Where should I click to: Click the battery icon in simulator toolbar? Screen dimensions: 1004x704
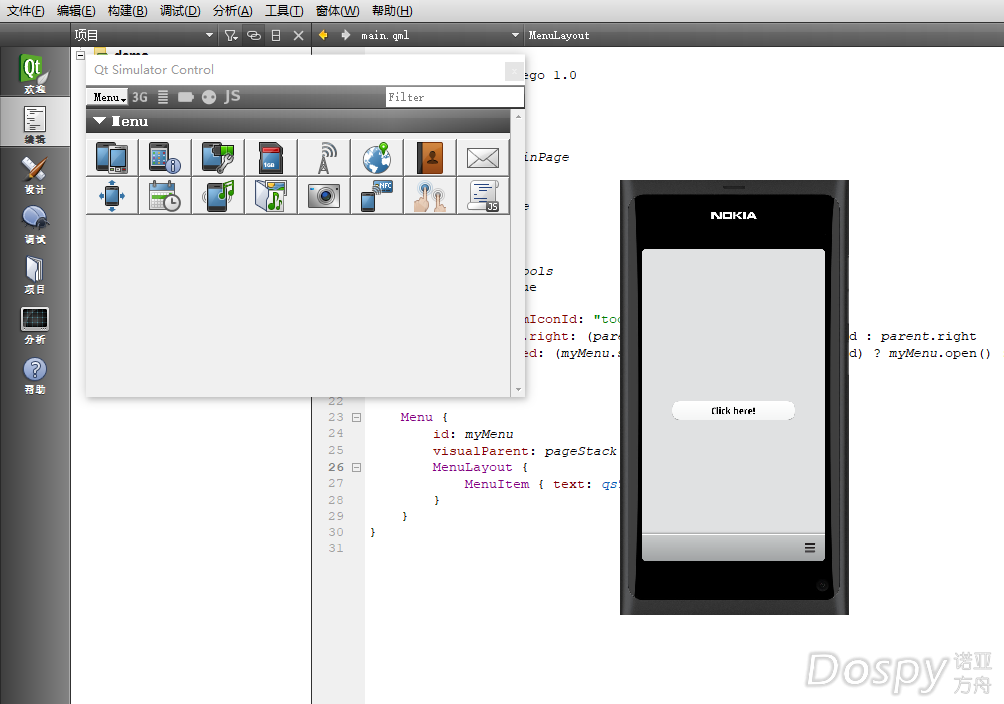coord(186,97)
